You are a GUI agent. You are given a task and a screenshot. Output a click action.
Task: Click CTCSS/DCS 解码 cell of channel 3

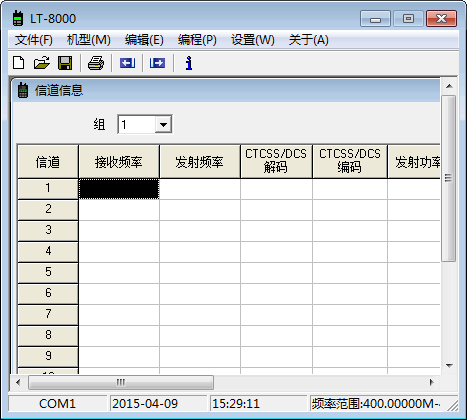pyautogui.click(x=276, y=231)
